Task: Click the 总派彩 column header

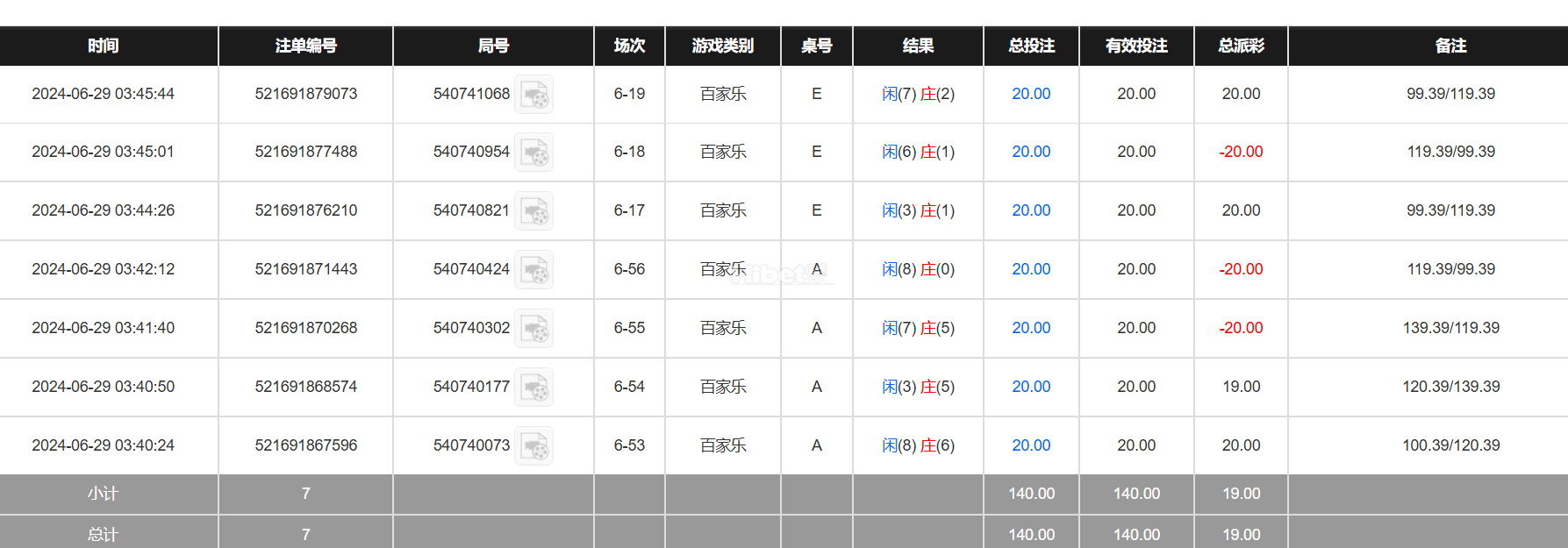Action: coord(1241,46)
